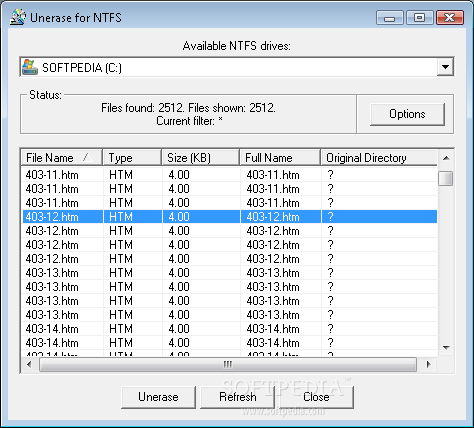
Task: Sort by Type column header
Action: pyautogui.click(x=132, y=158)
